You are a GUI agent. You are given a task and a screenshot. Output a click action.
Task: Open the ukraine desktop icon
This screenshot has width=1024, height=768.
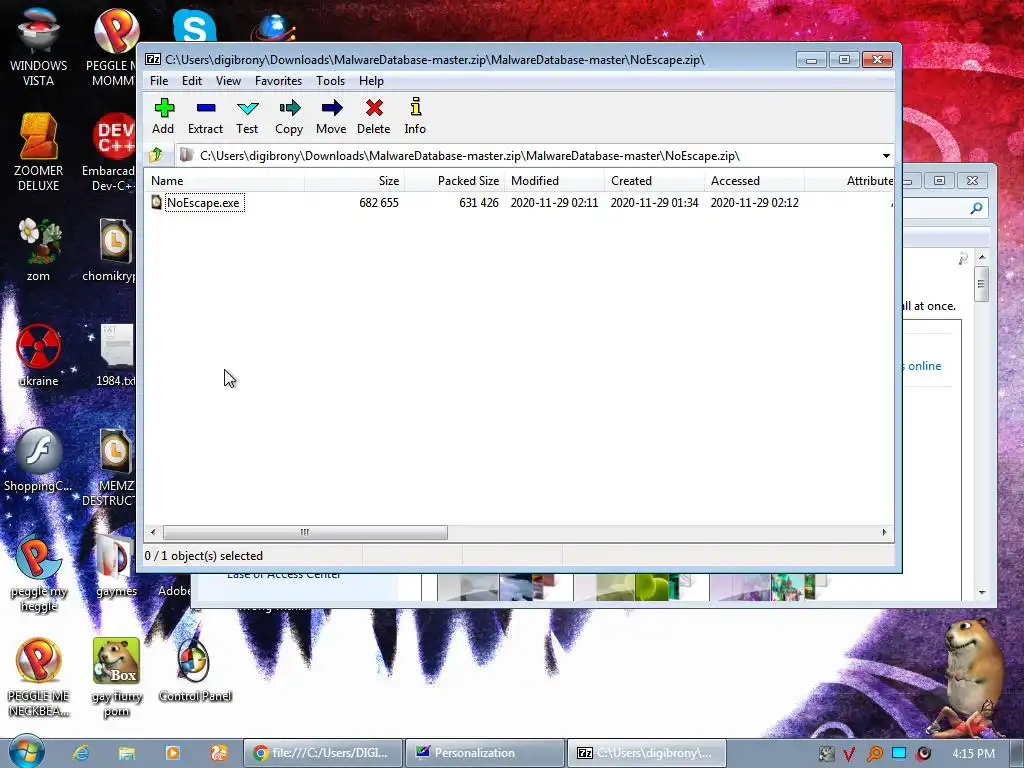point(38,355)
